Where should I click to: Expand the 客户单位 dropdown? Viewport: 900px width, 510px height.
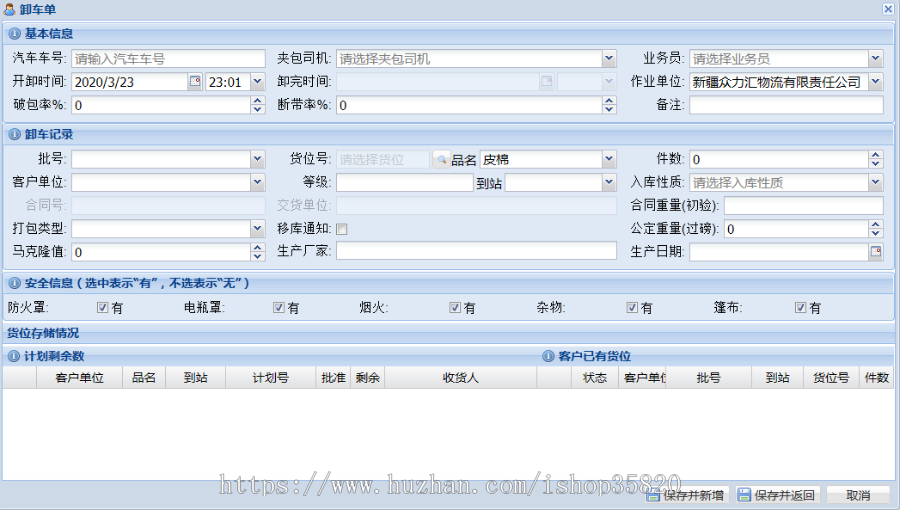tap(258, 182)
